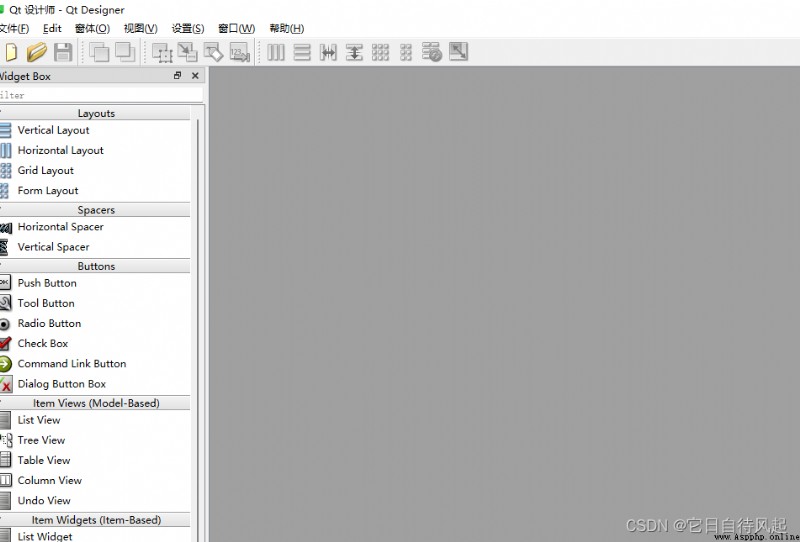Apply Lay Out Horizontally in Splitter
Screen dimensions: 800x542
coord(328,52)
